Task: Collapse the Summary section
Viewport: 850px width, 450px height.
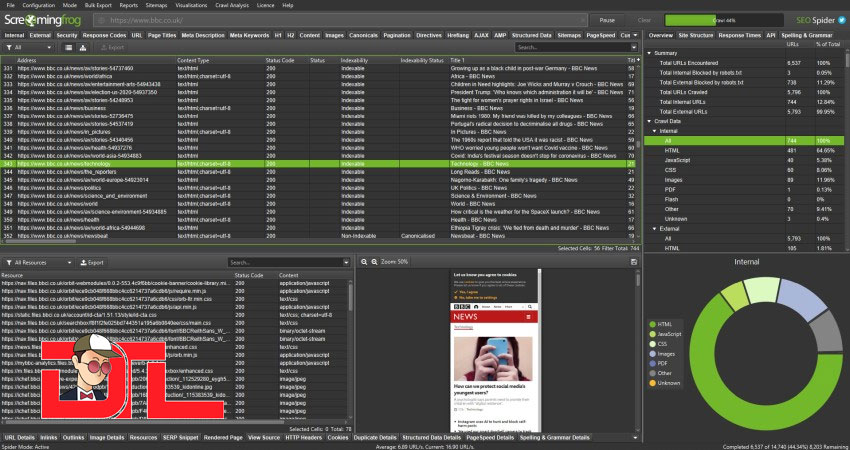Action: pyautogui.click(x=649, y=53)
